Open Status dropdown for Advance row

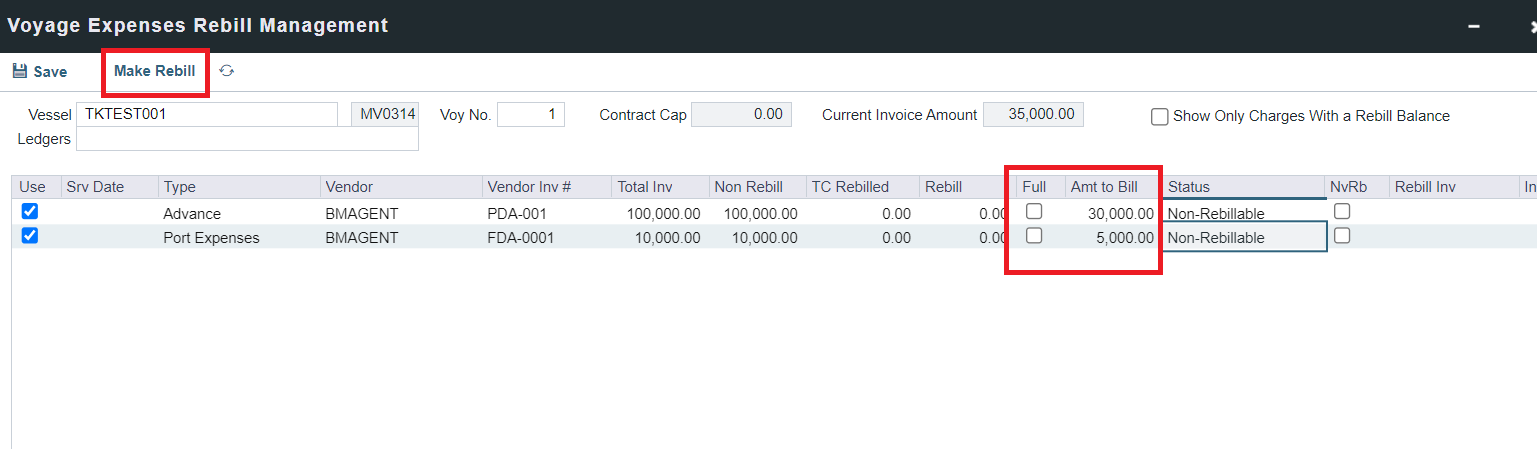coord(1244,214)
